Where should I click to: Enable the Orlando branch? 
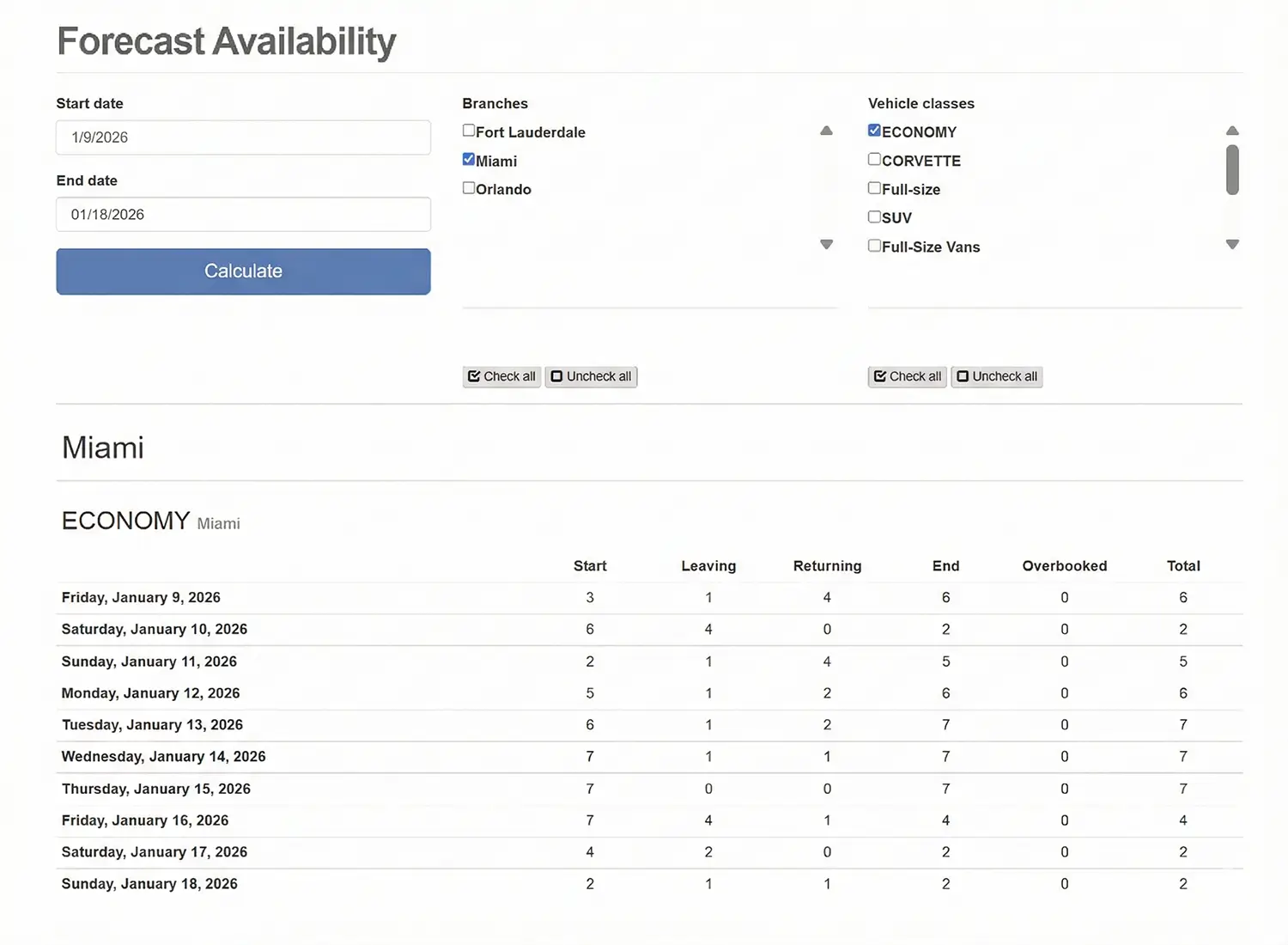[x=469, y=186]
